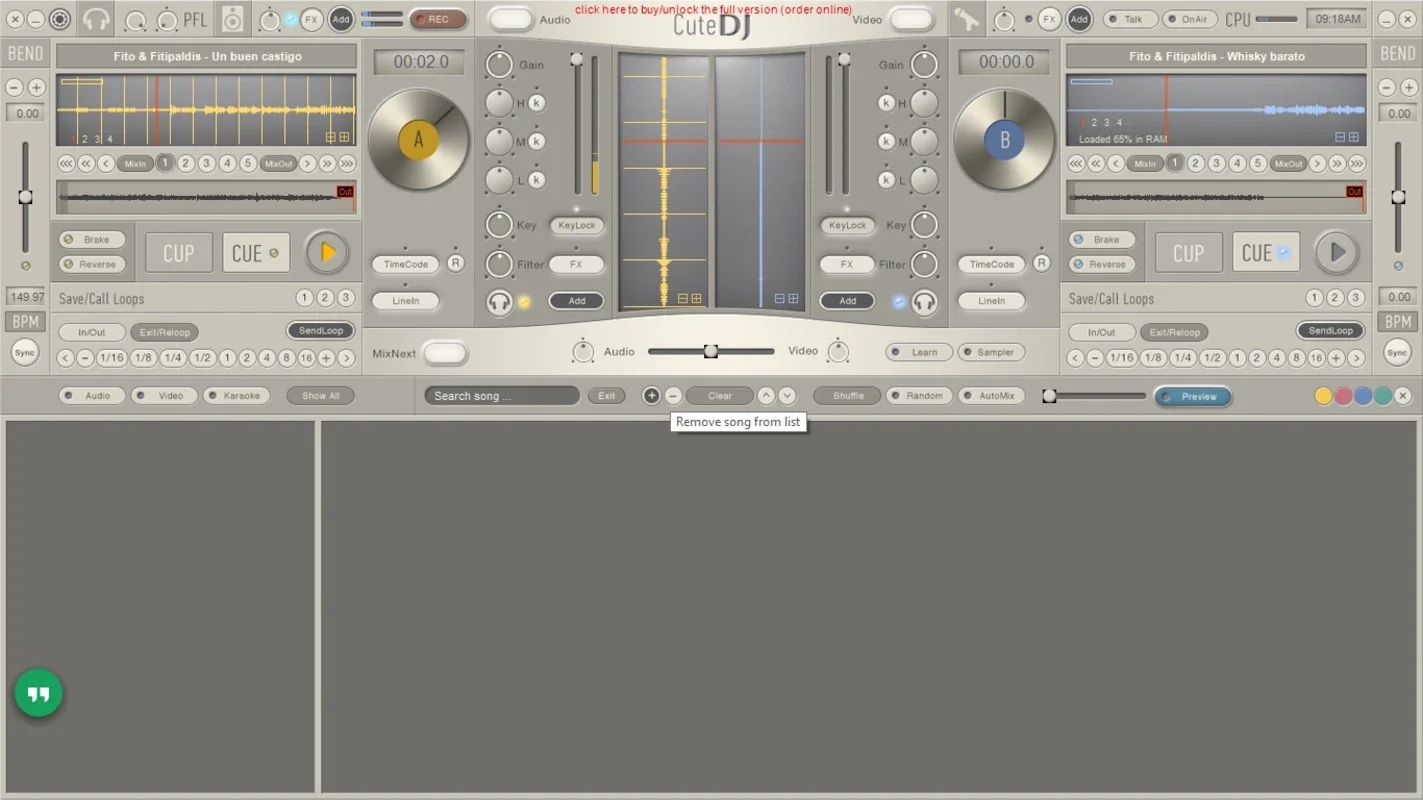Click deck B turntable platter

pos(1004,140)
